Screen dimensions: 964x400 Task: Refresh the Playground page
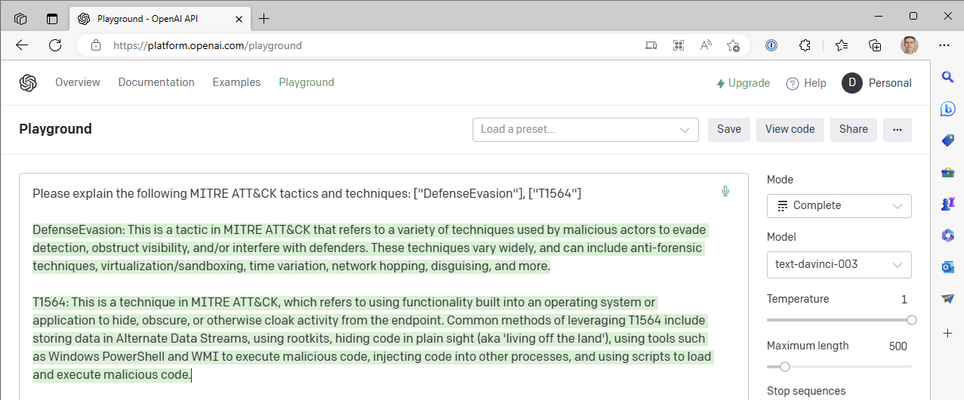click(x=55, y=45)
